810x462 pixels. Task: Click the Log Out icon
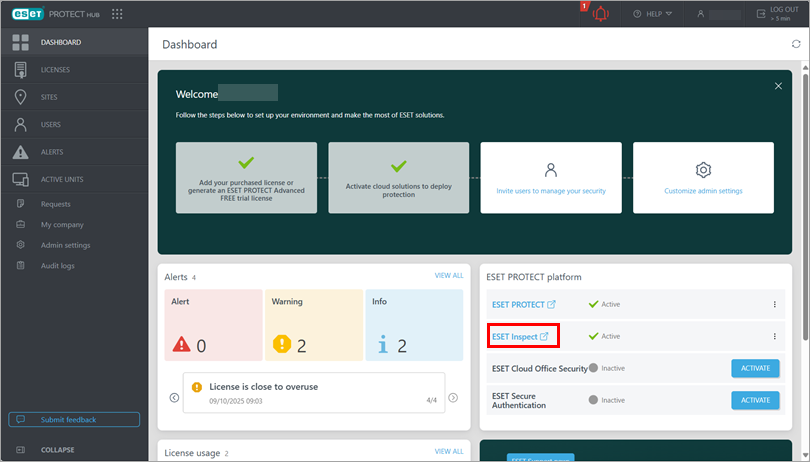pos(761,14)
